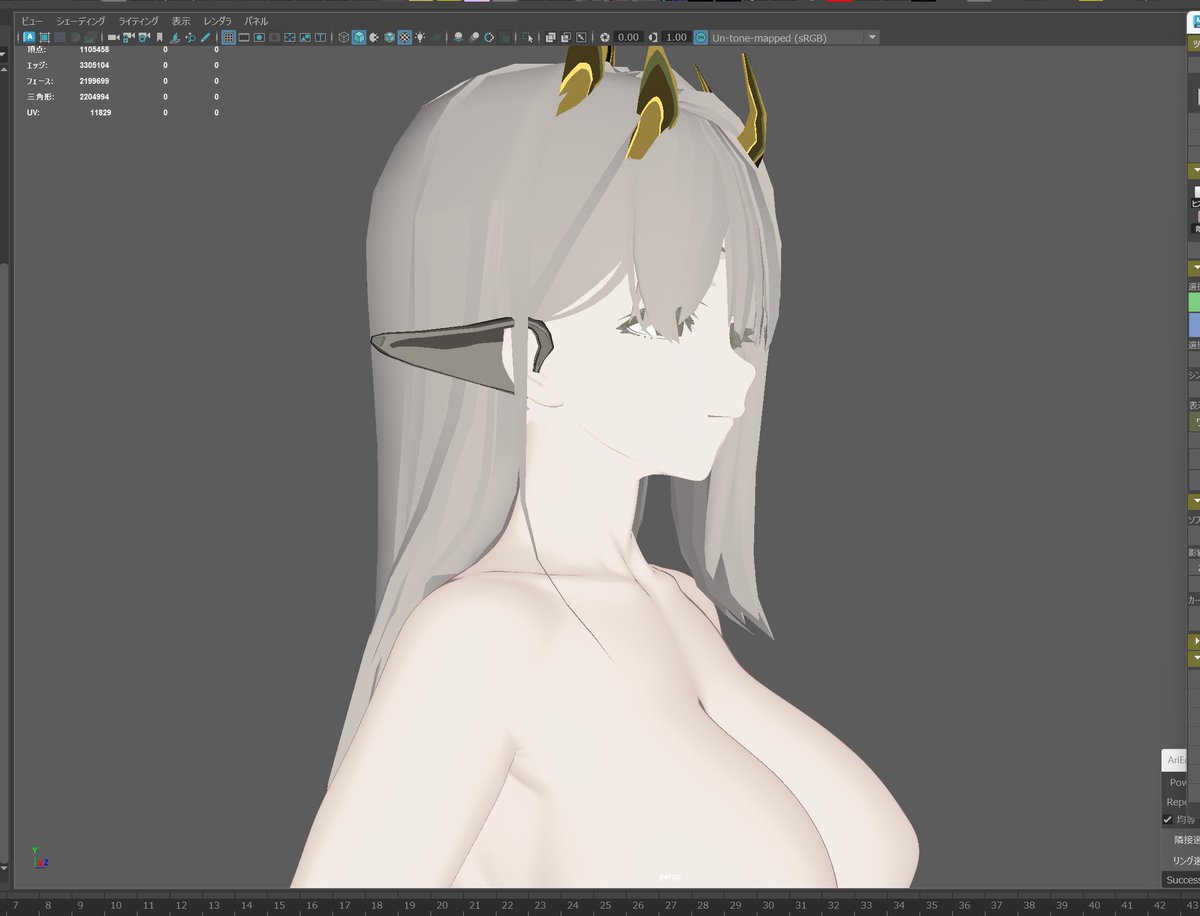
Task: Uncheck the 均等 checkbox
Action: pos(1167,819)
